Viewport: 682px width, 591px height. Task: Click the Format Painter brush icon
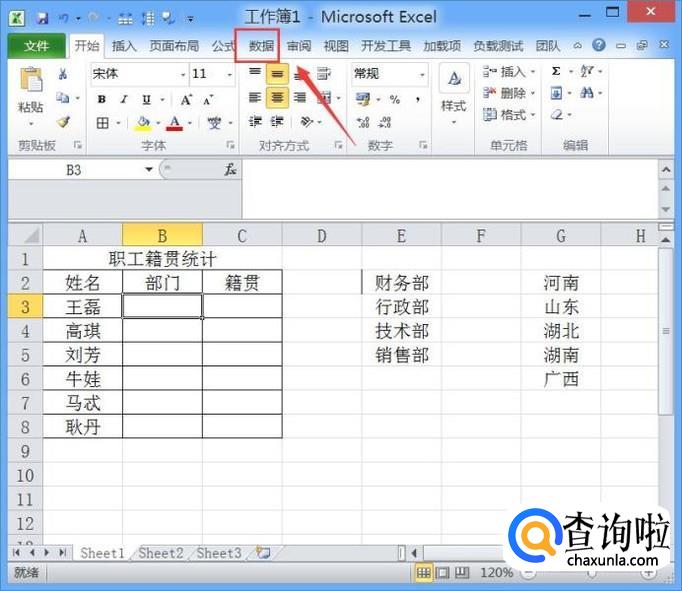pyautogui.click(x=63, y=122)
